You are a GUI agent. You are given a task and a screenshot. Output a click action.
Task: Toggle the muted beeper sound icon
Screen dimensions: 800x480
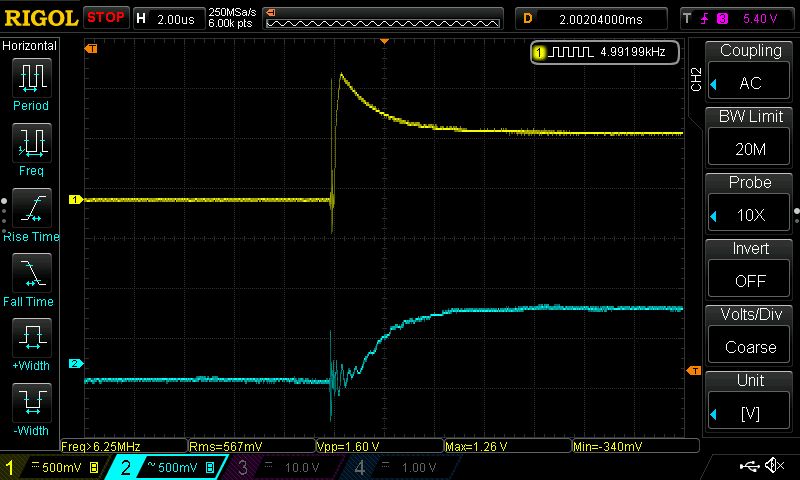(x=775, y=465)
